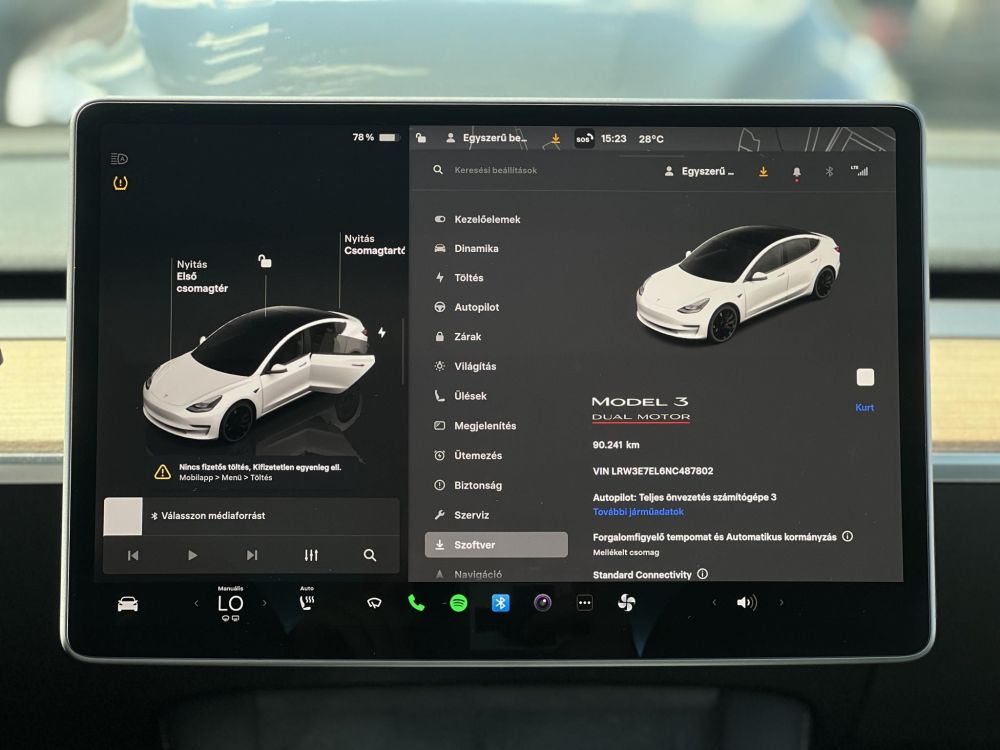Tap info icon beside Standard Connectivity
The width and height of the screenshot is (1000, 750).
click(x=702, y=574)
